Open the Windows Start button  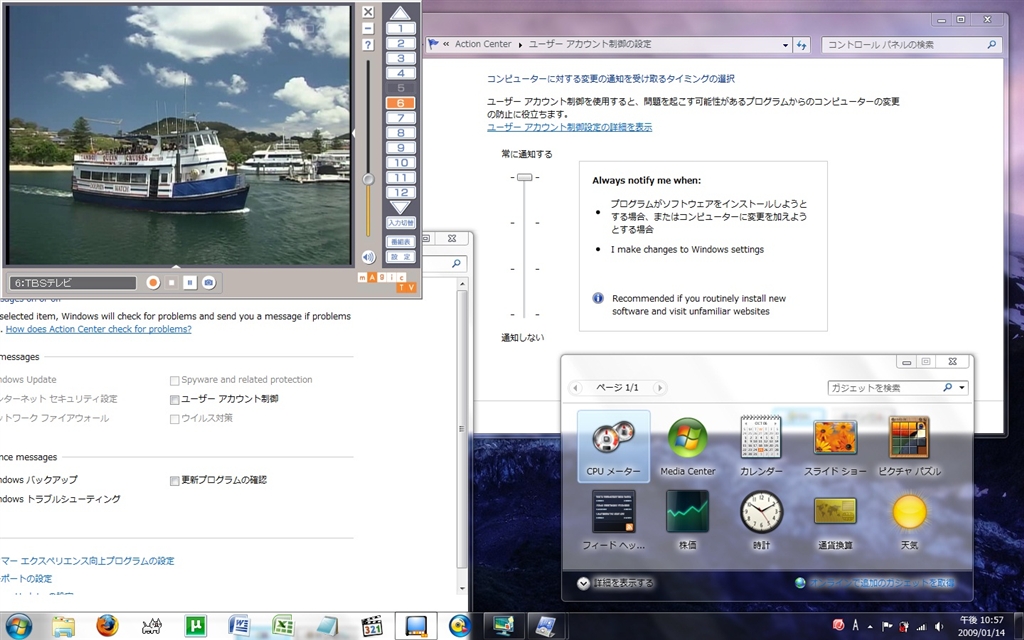pos(18,626)
